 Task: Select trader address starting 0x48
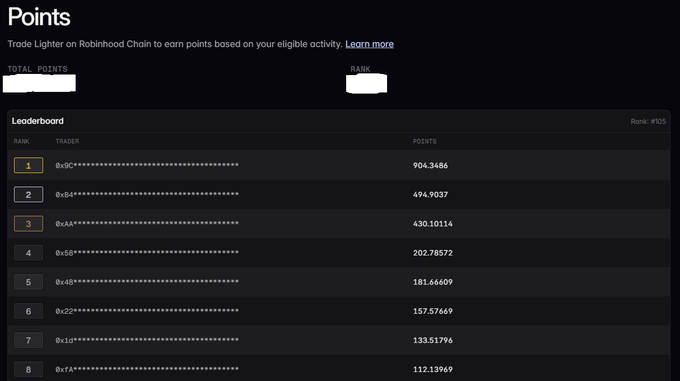point(147,282)
